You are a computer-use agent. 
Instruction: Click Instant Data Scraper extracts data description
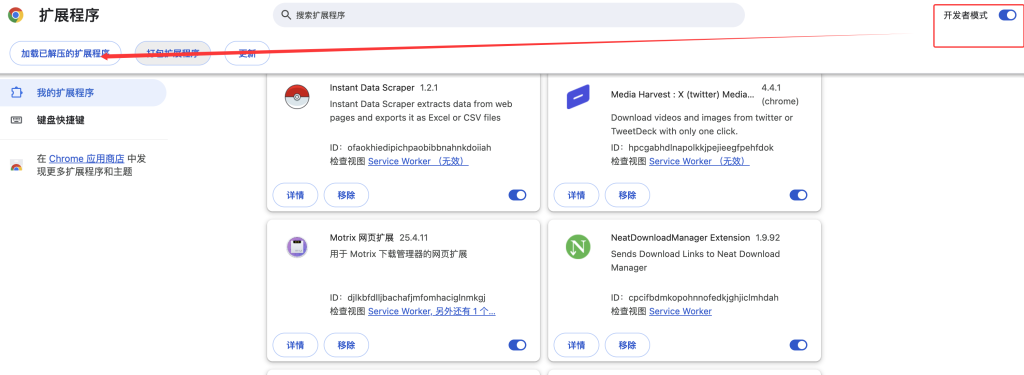(421, 111)
